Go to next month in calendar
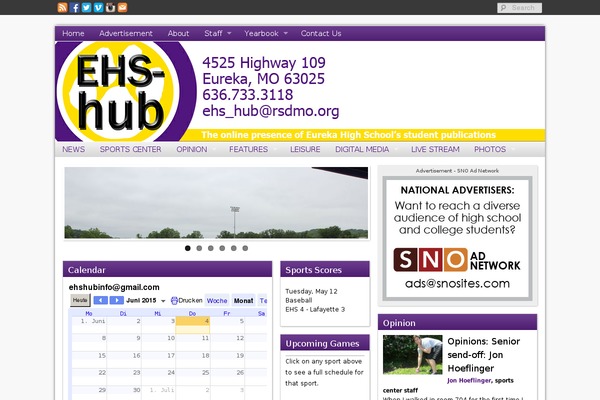 (x=116, y=300)
